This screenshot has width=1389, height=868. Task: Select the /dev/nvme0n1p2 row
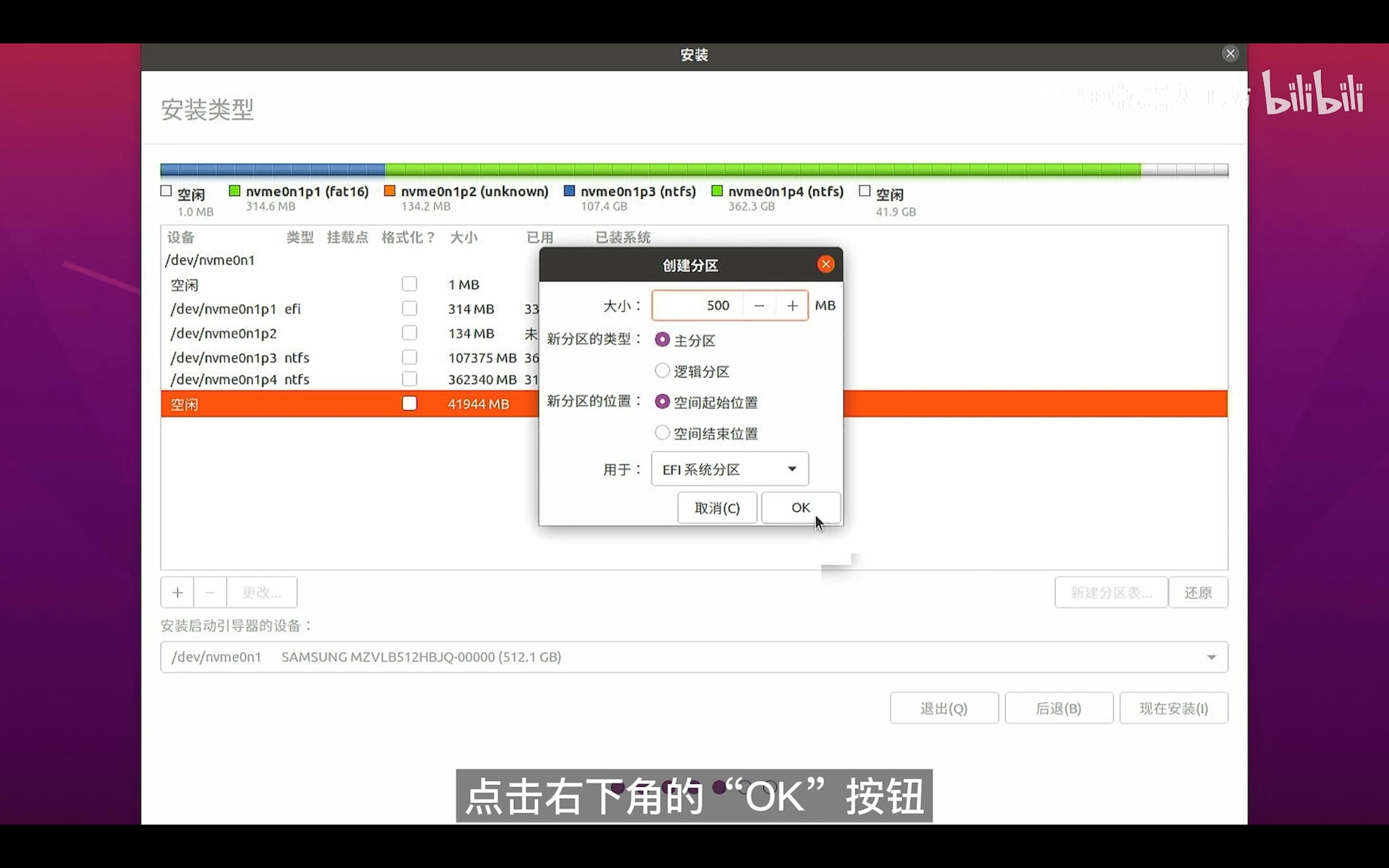350,333
